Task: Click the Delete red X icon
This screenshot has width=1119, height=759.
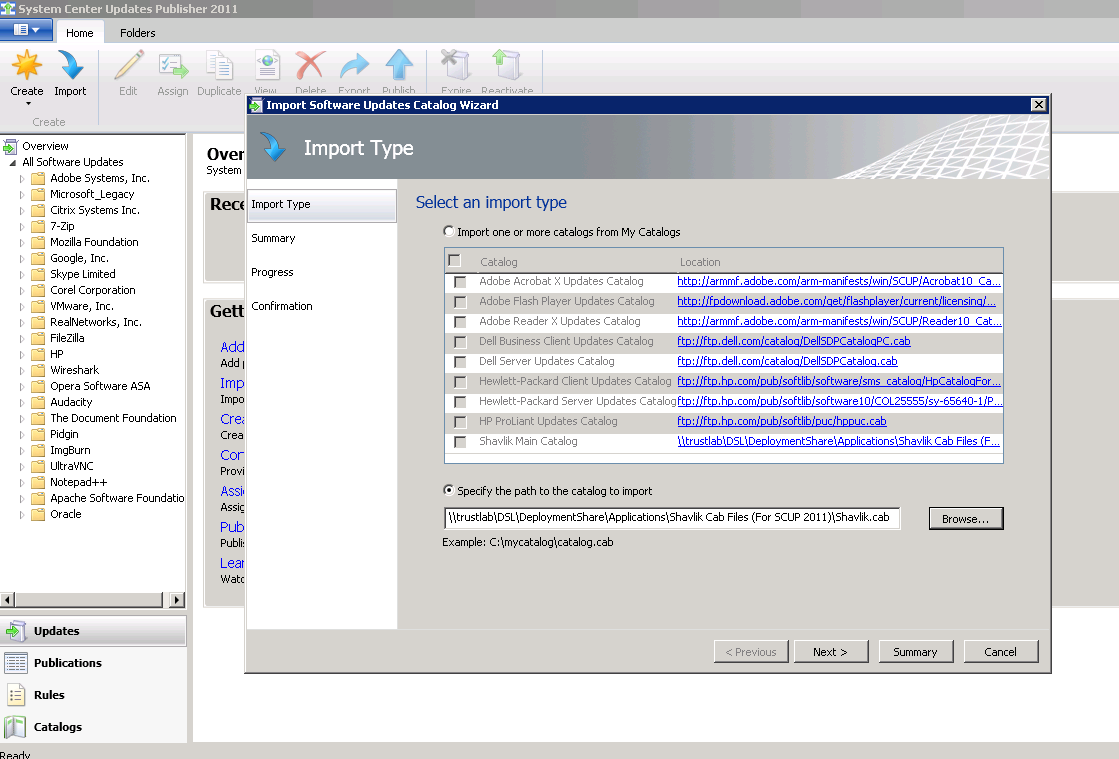Action: point(310,66)
